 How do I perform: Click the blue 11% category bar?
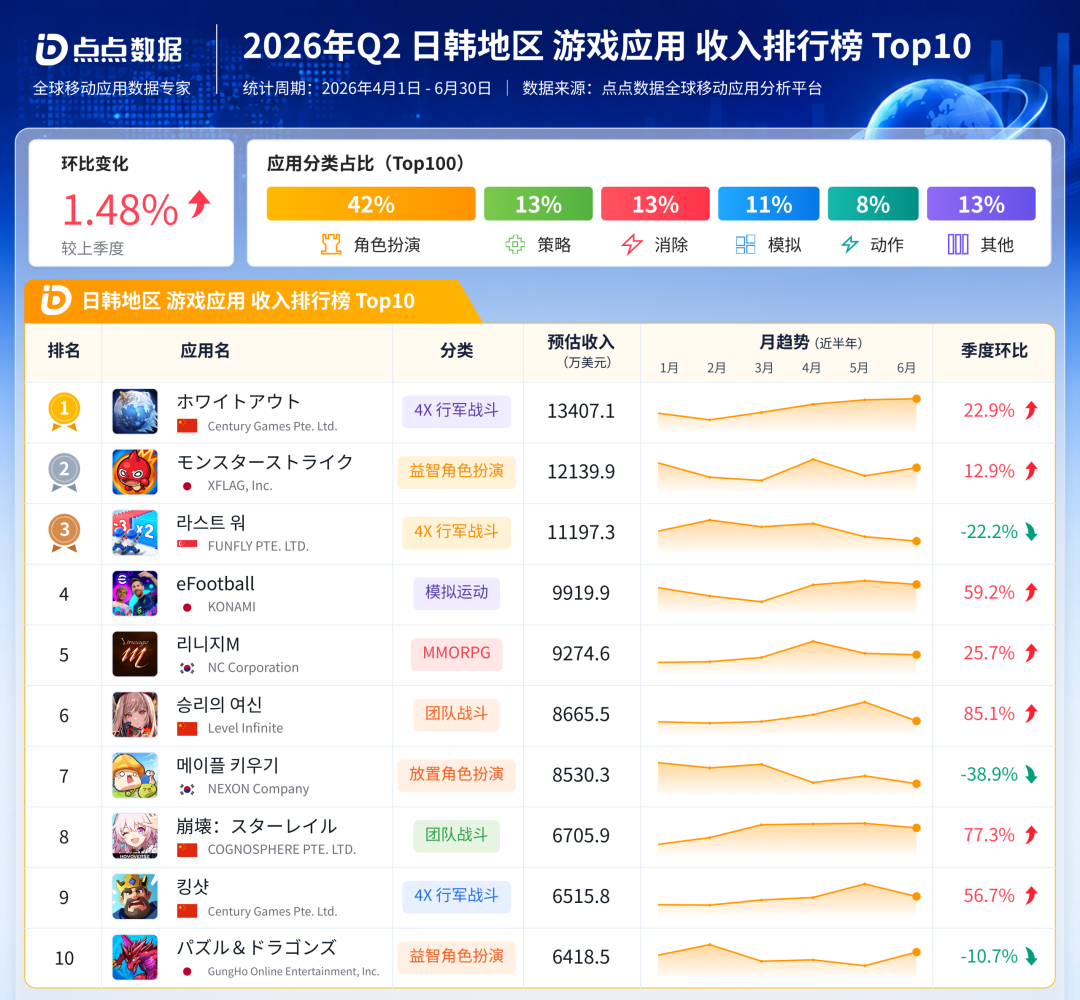(769, 204)
